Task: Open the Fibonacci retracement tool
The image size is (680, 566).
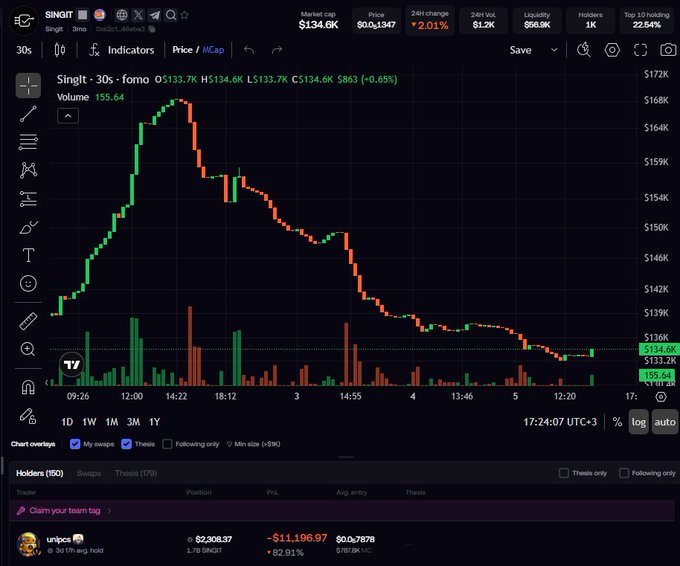Action: [28, 142]
